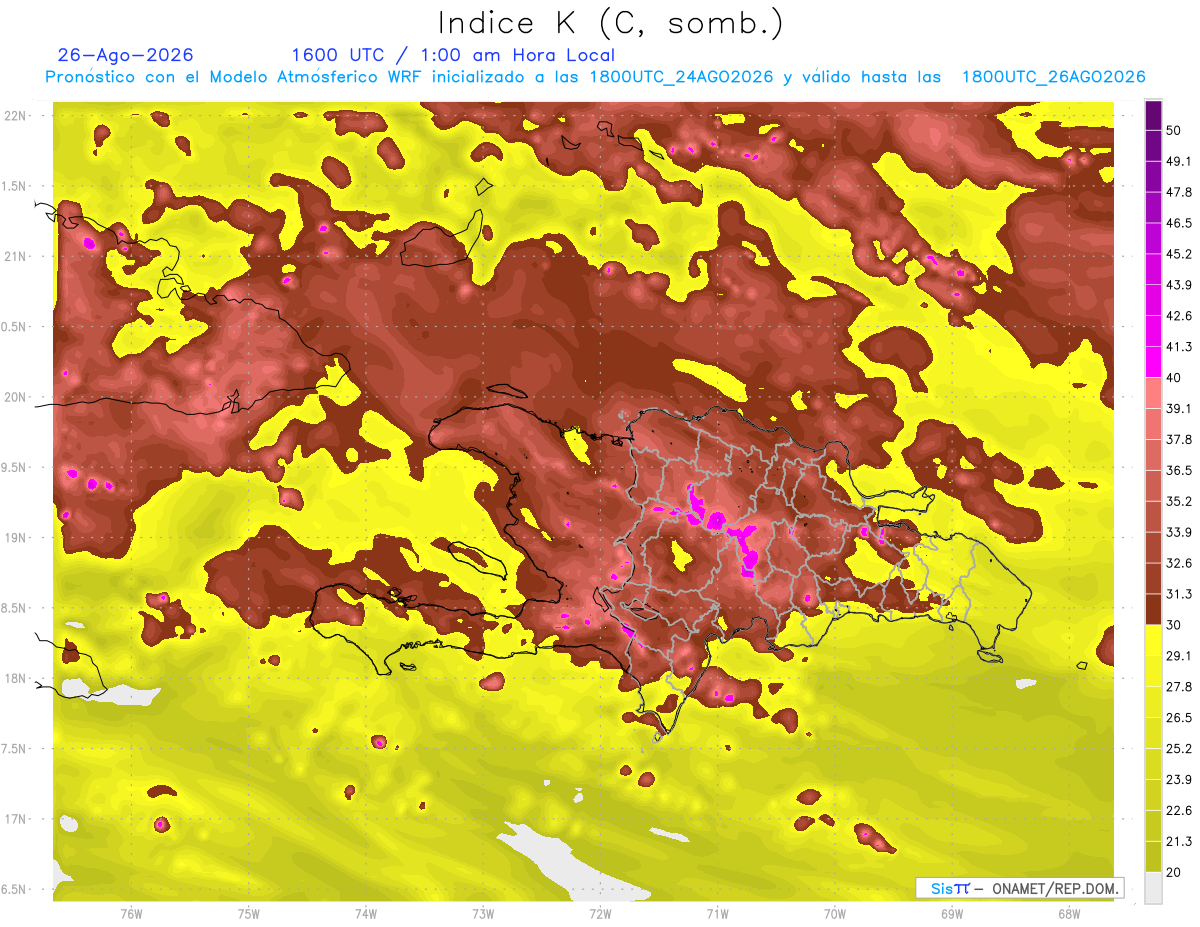The width and height of the screenshot is (1200, 927).
Task: Click the "71W" longitude label
Action: [x=717, y=913]
